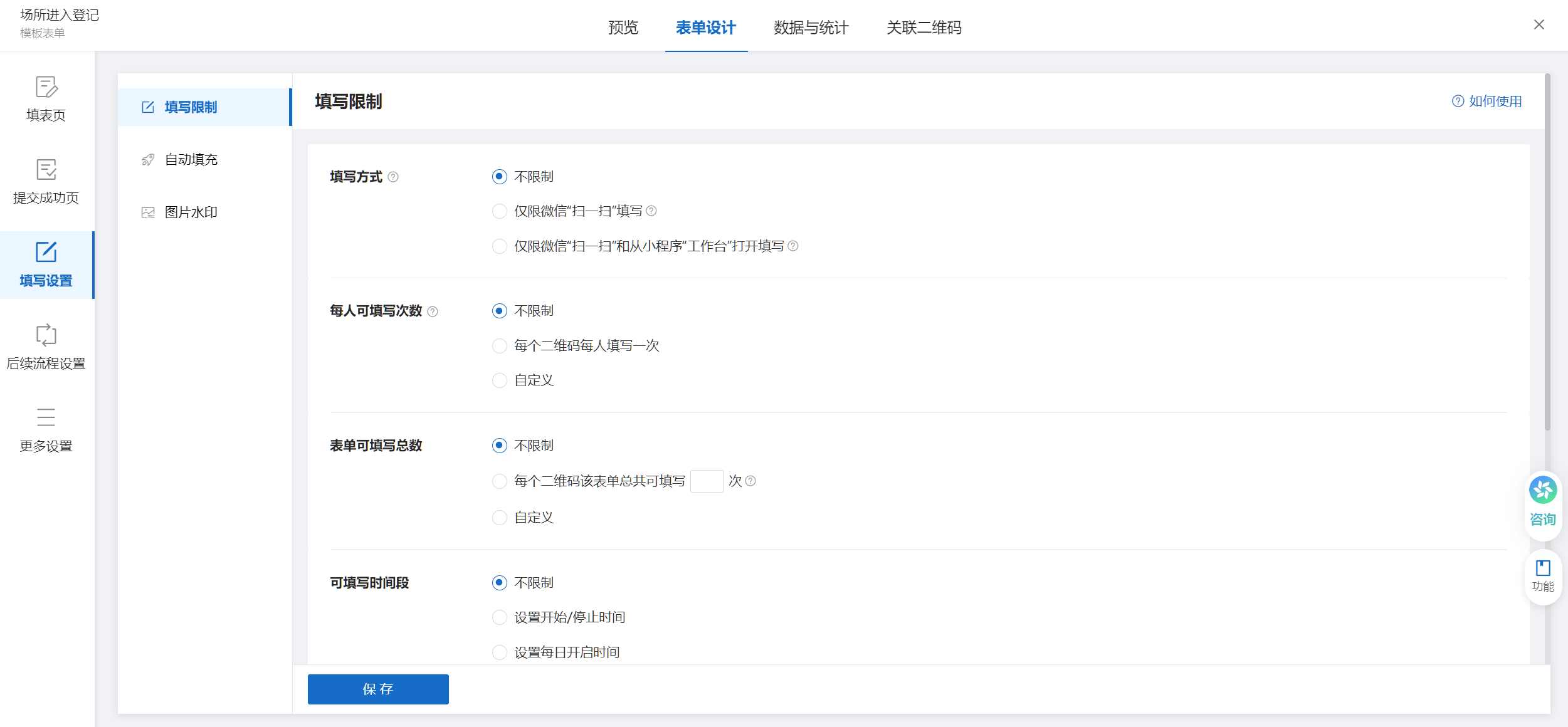Switch to the 预览 tab
The image size is (1568, 727).
pos(623,28)
